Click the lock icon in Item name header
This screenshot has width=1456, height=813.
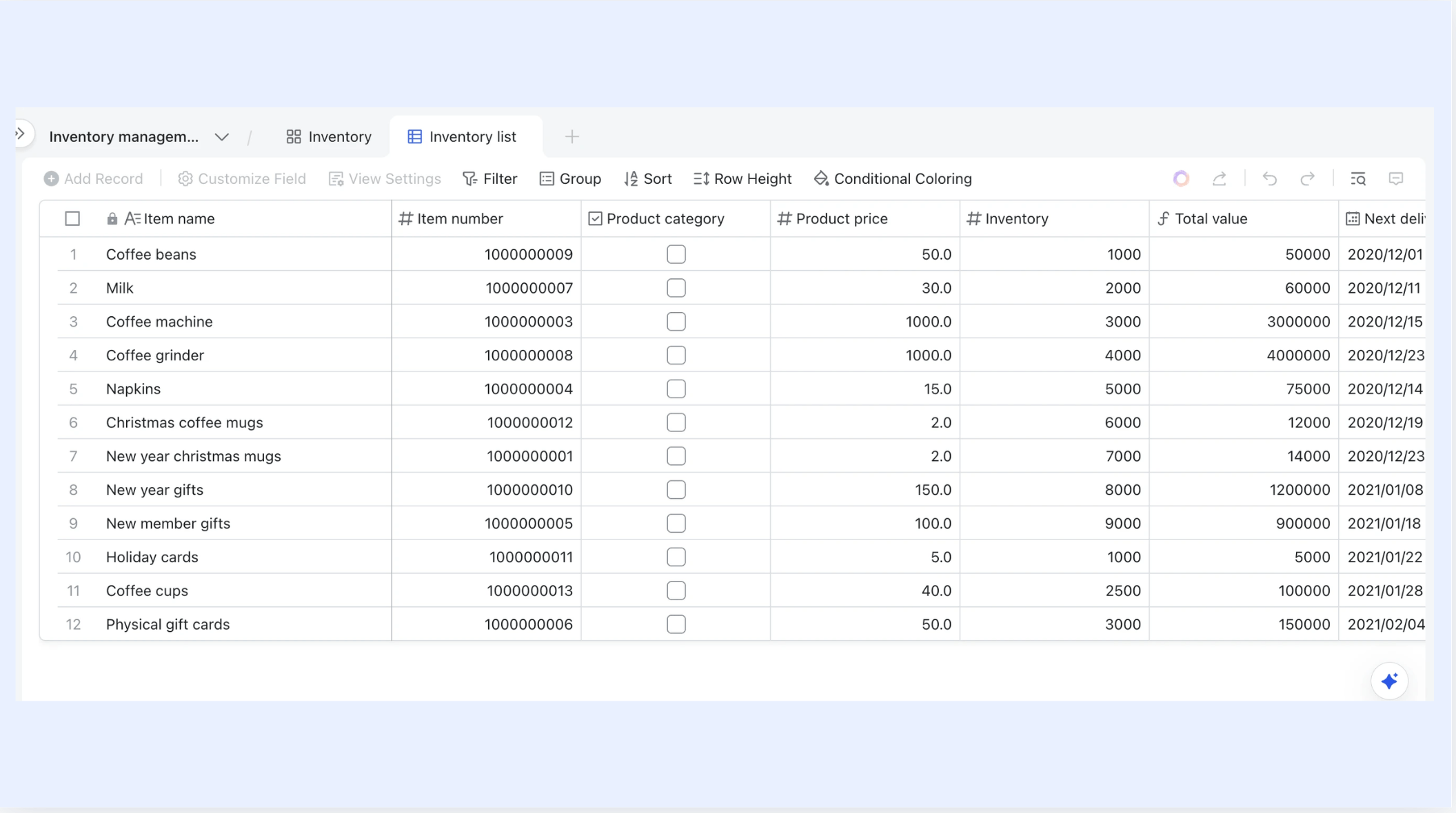[x=112, y=219]
